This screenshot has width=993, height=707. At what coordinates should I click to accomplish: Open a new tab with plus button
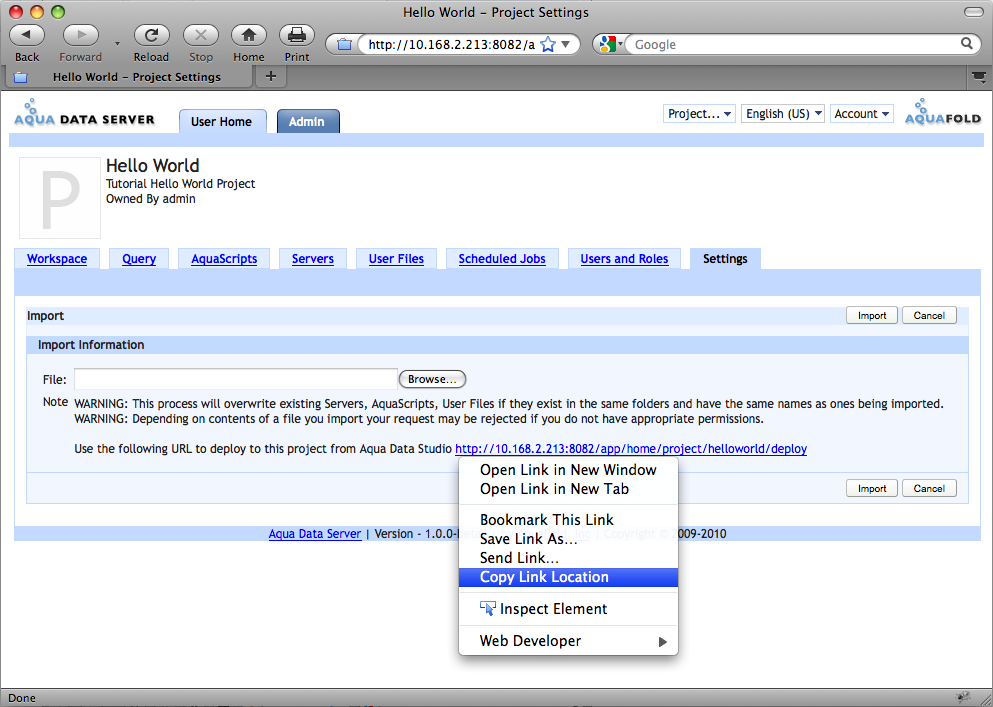click(x=271, y=77)
